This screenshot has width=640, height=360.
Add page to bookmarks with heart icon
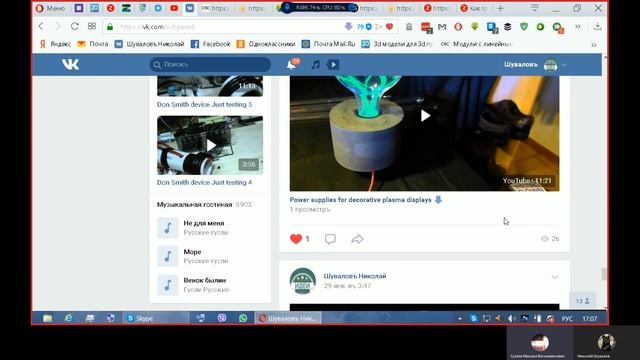389,27
